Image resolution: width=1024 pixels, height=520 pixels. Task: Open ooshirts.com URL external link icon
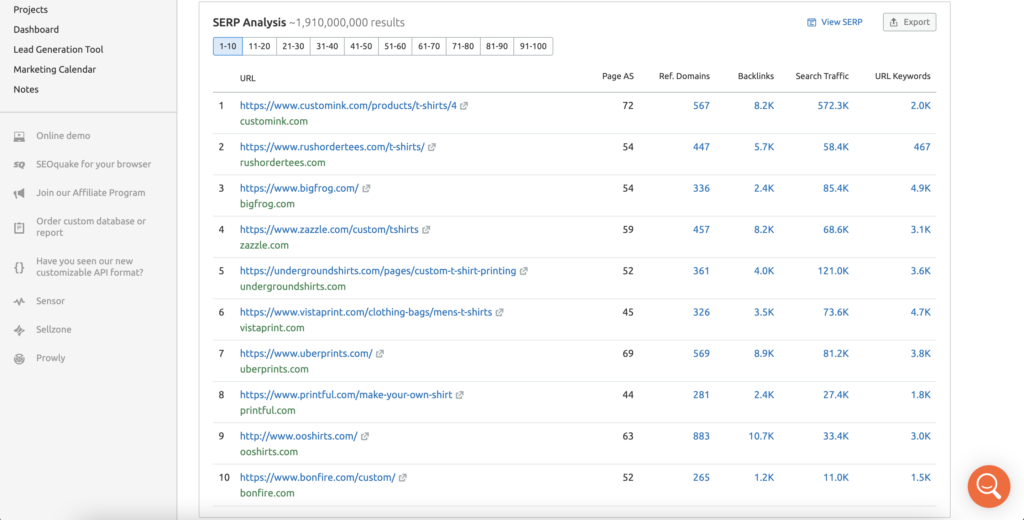point(365,436)
